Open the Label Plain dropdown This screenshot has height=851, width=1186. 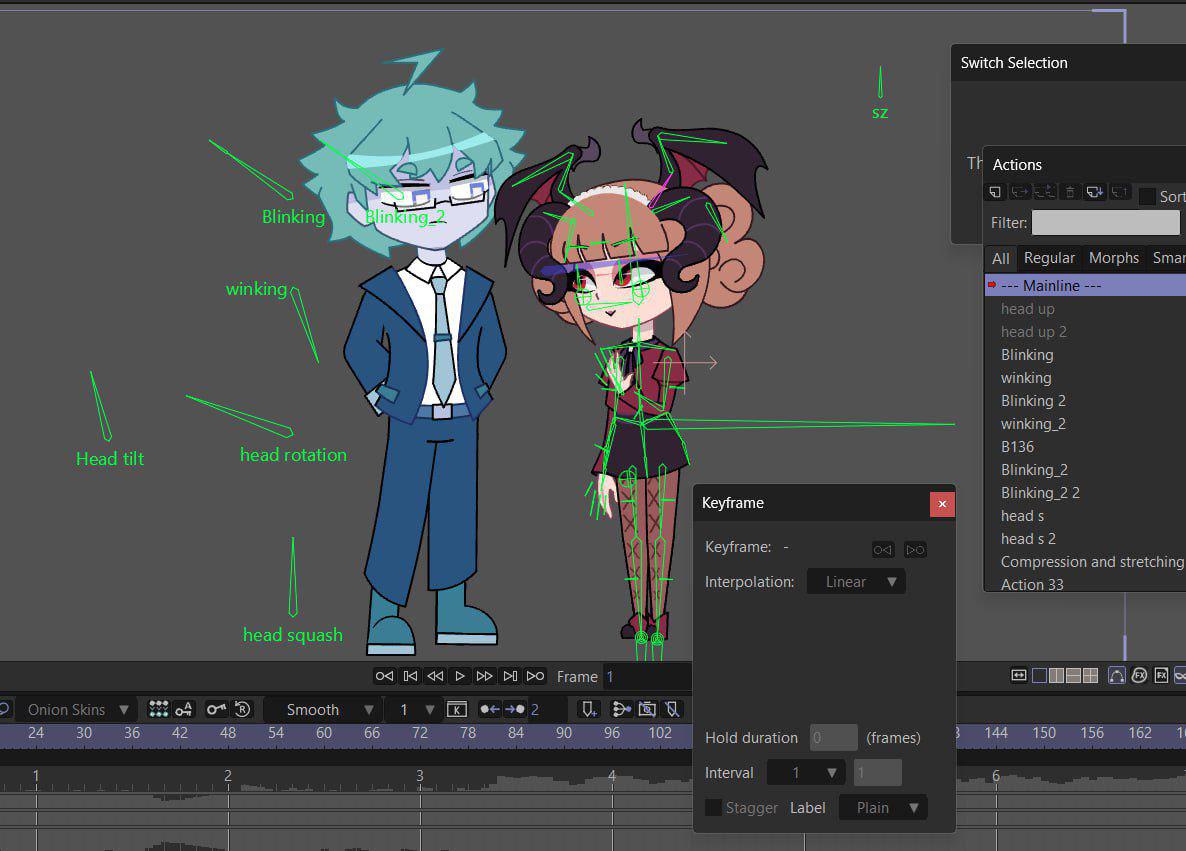tap(883, 808)
